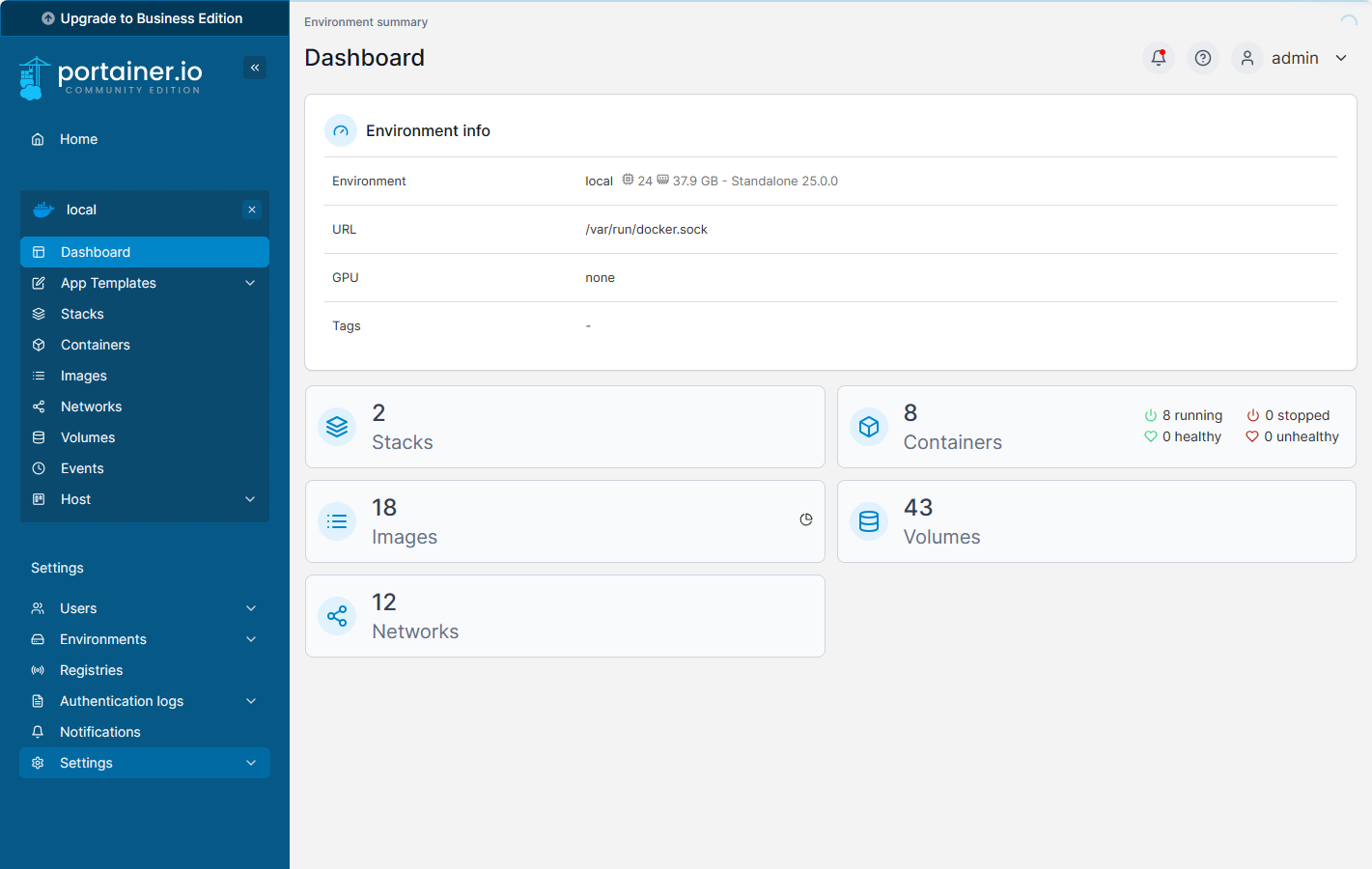The image size is (1372, 869).
Task: Click the 'Environment summary' breadcrumb
Action: coord(366,21)
